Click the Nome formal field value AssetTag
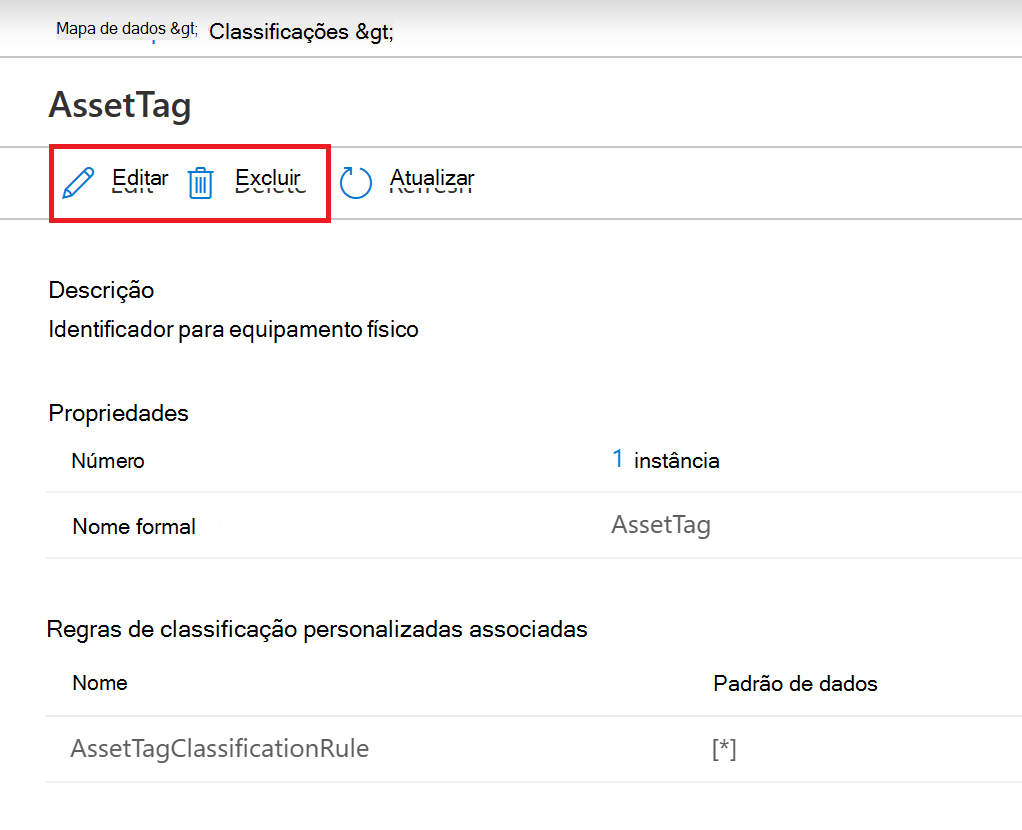This screenshot has width=1022, height=830. [661, 524]
